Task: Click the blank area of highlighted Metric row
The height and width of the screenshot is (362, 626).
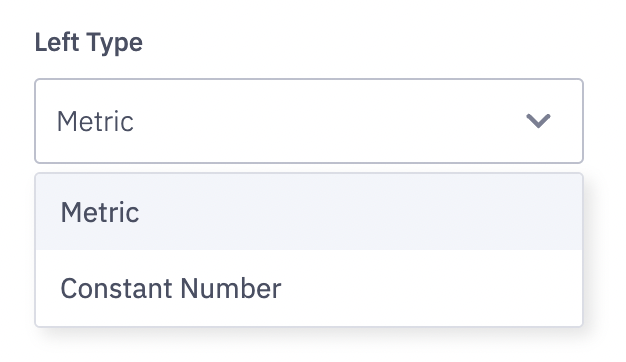Action: (359, 212)
